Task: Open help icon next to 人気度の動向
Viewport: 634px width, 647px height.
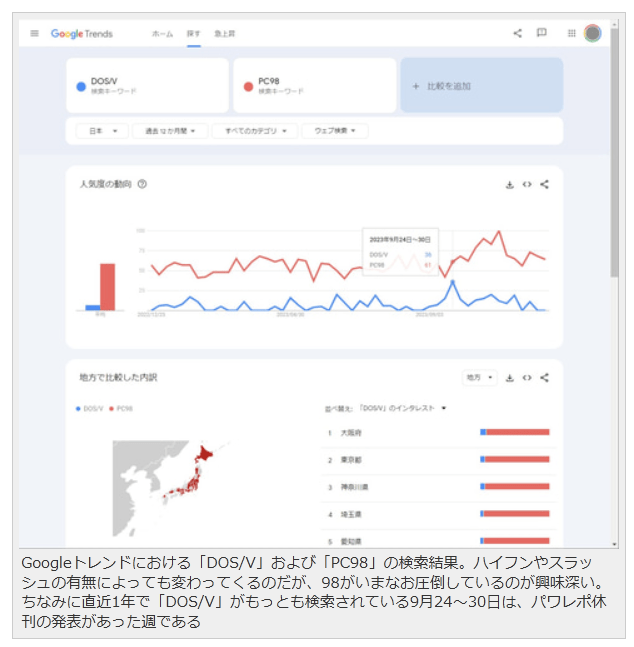Action: 142,184
